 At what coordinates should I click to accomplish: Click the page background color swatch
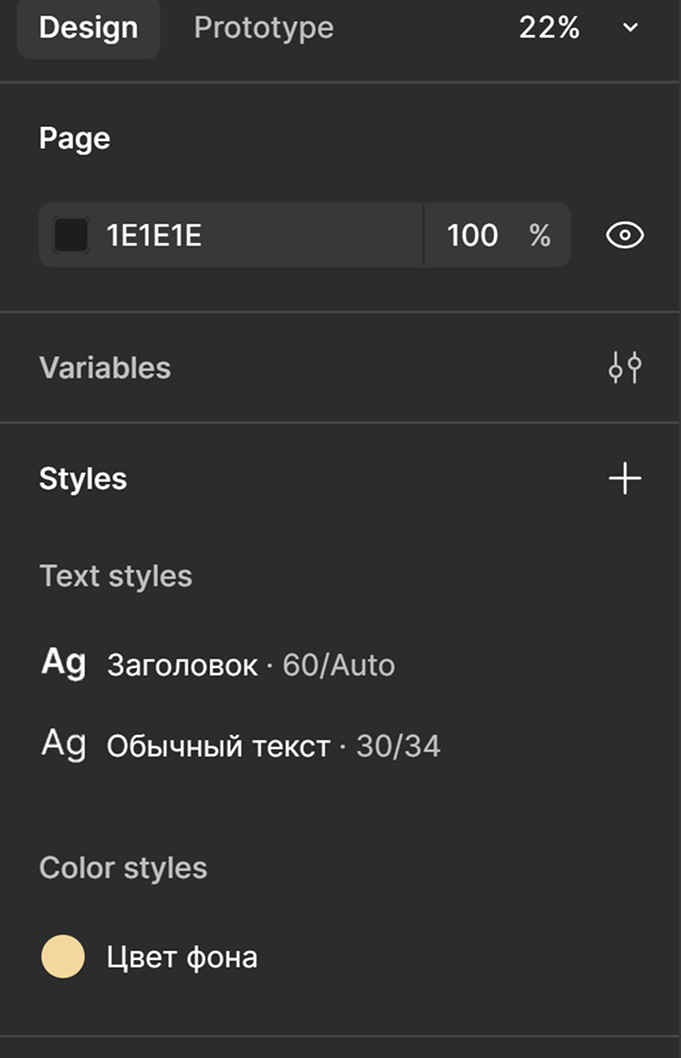click(x=71, y=236)
